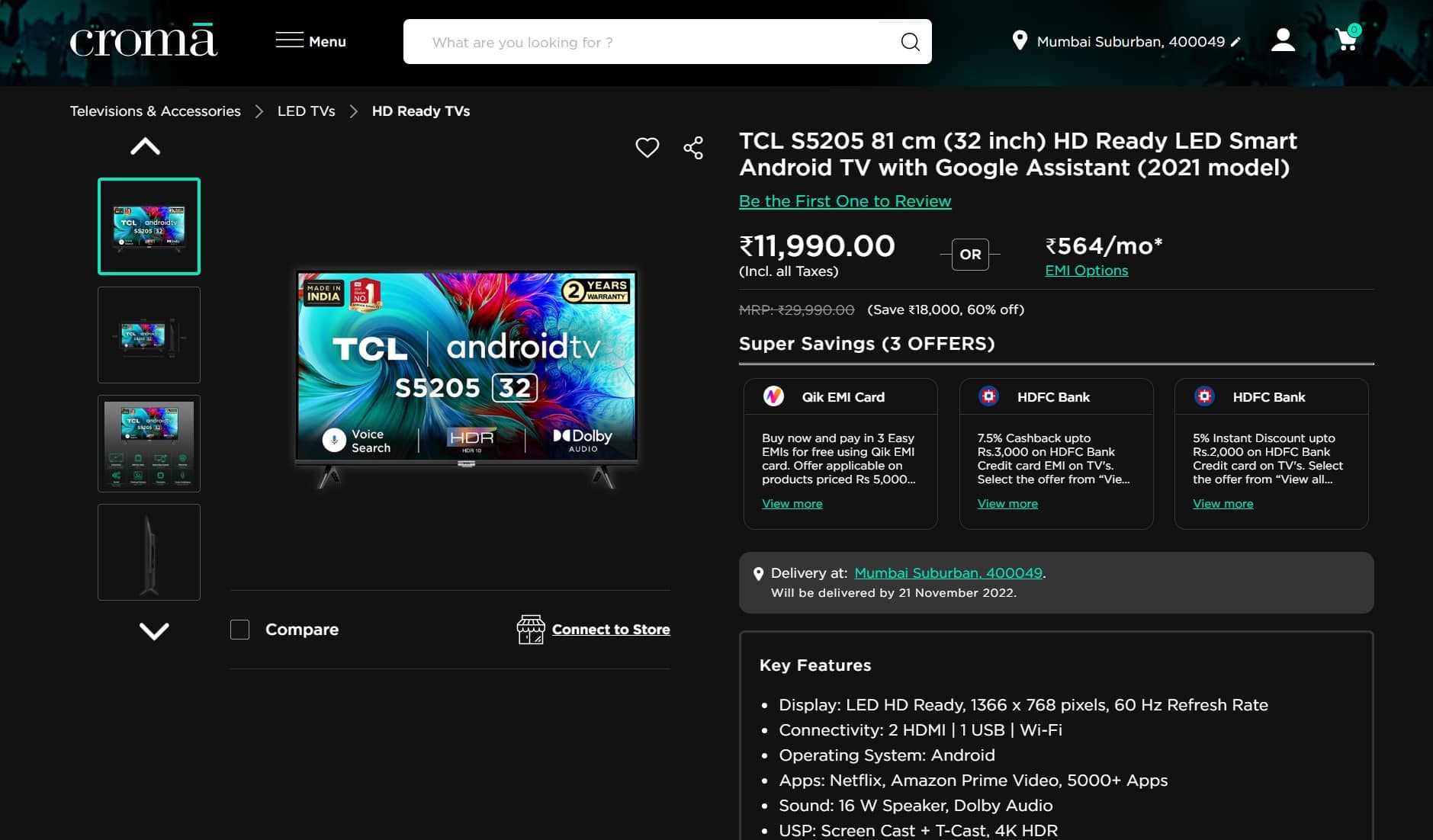Click 'Operating System: Android' feature line
The width and height of the screenshot is (1433, 840).
[887, 755]
